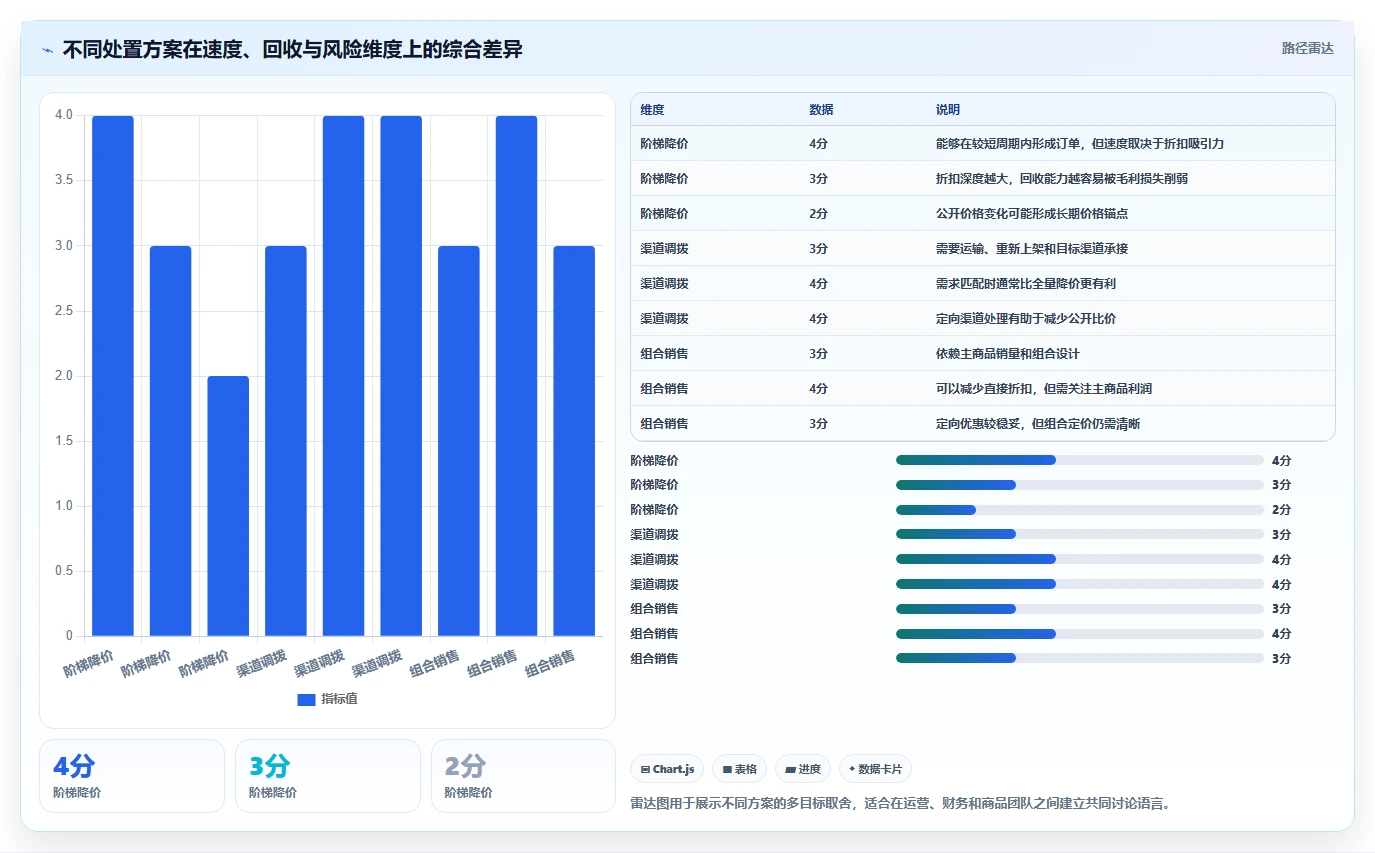Click the text 折扣深度越大，回收能力越容易被毛利损失削弱
Viewport: 1375px width, 853px height.
[1062, 179]
